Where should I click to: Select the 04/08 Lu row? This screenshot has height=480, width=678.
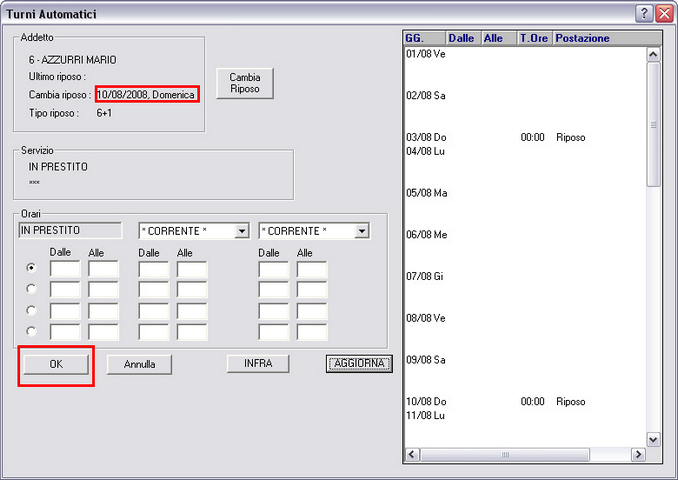[425, 151]
